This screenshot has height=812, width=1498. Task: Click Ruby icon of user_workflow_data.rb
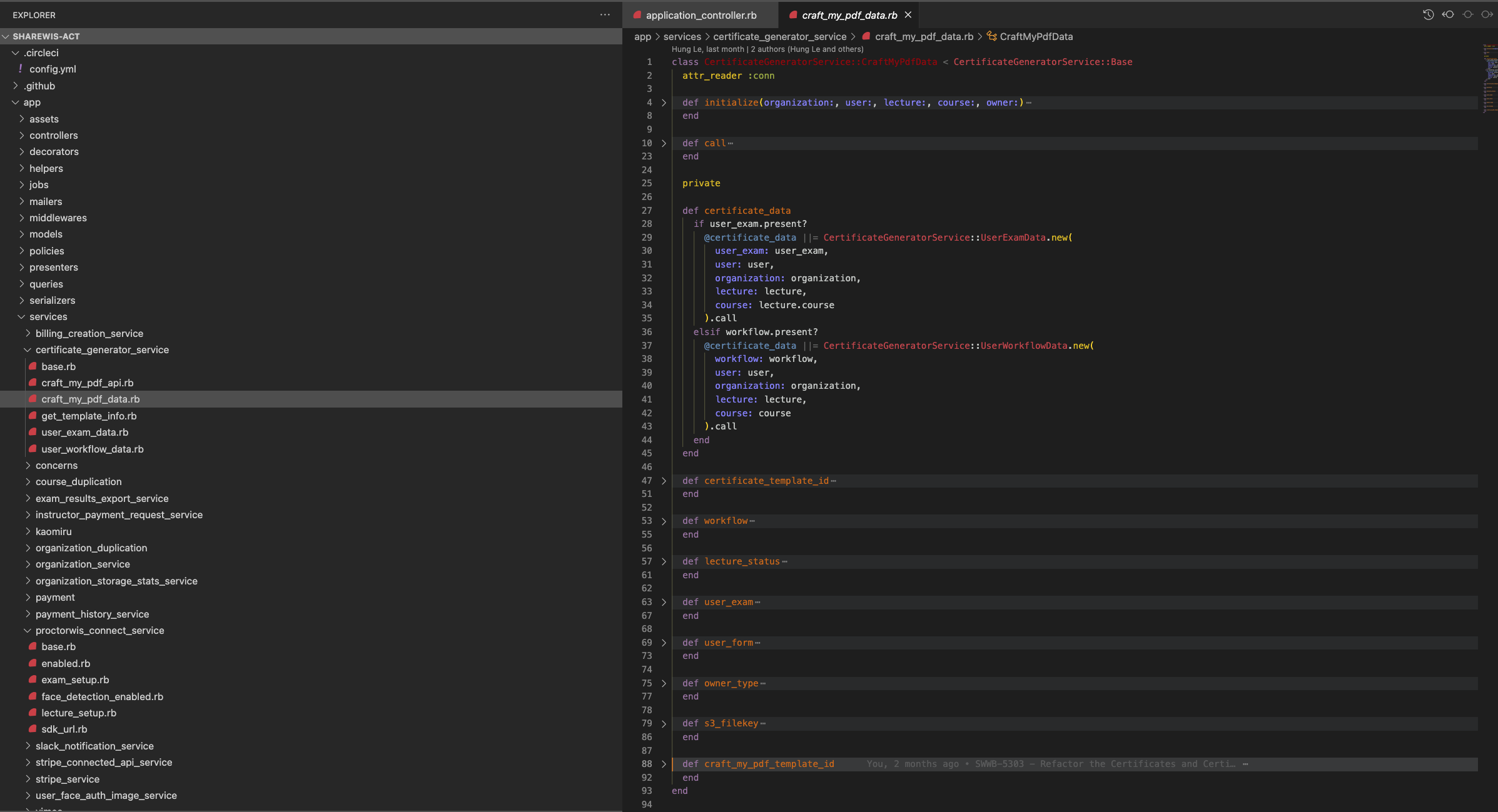(x=33, y=449)
